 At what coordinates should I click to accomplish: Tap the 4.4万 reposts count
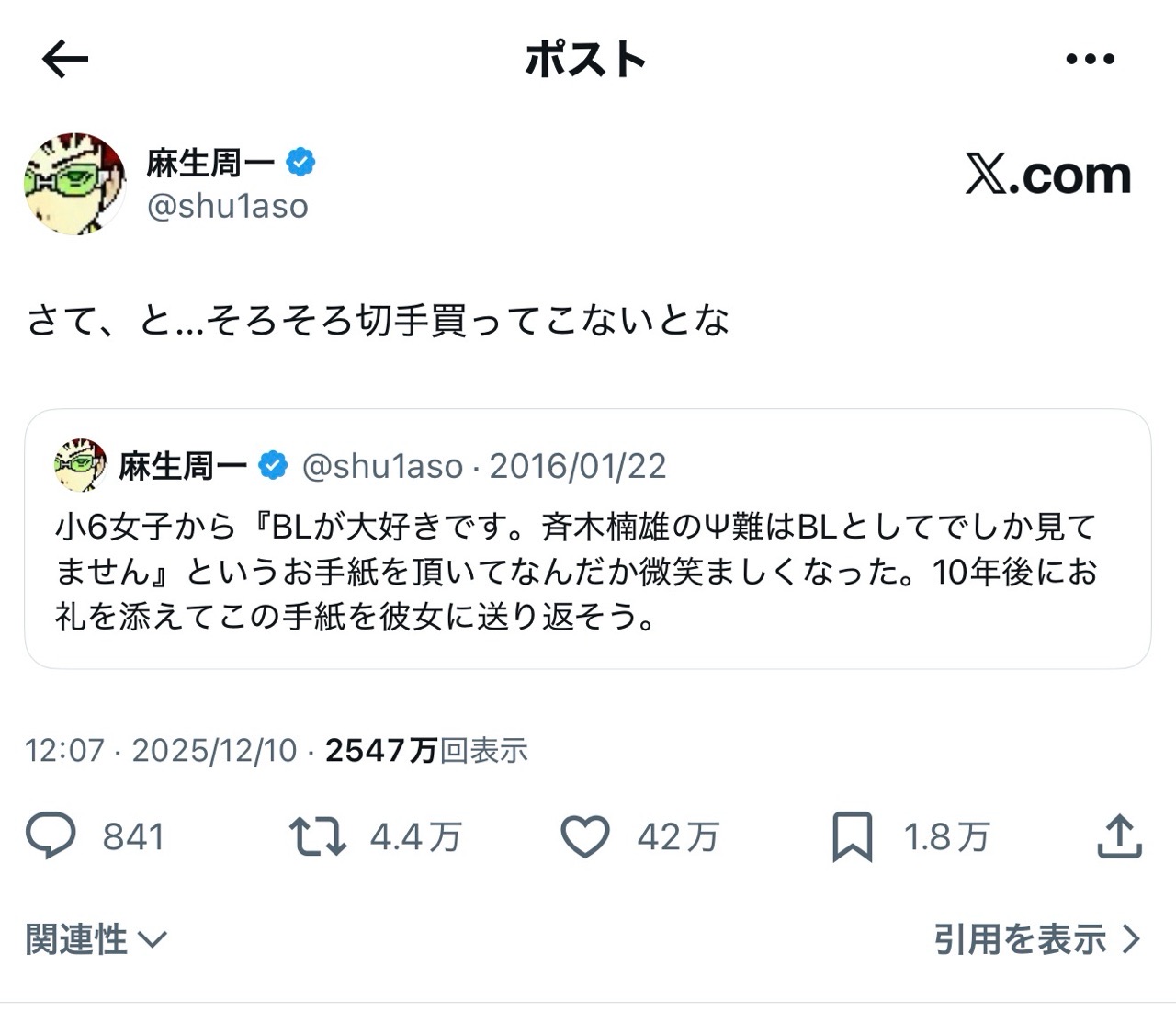(x=415, y=837)
